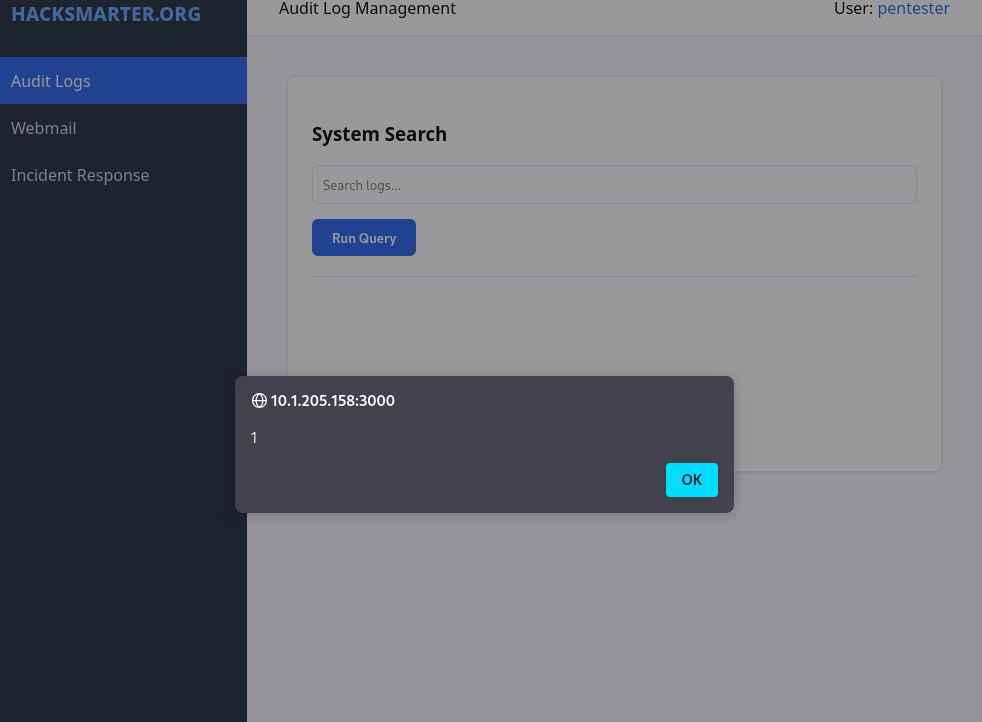Navigate to Incident Response
982x722 pixels.
point(80,175)
